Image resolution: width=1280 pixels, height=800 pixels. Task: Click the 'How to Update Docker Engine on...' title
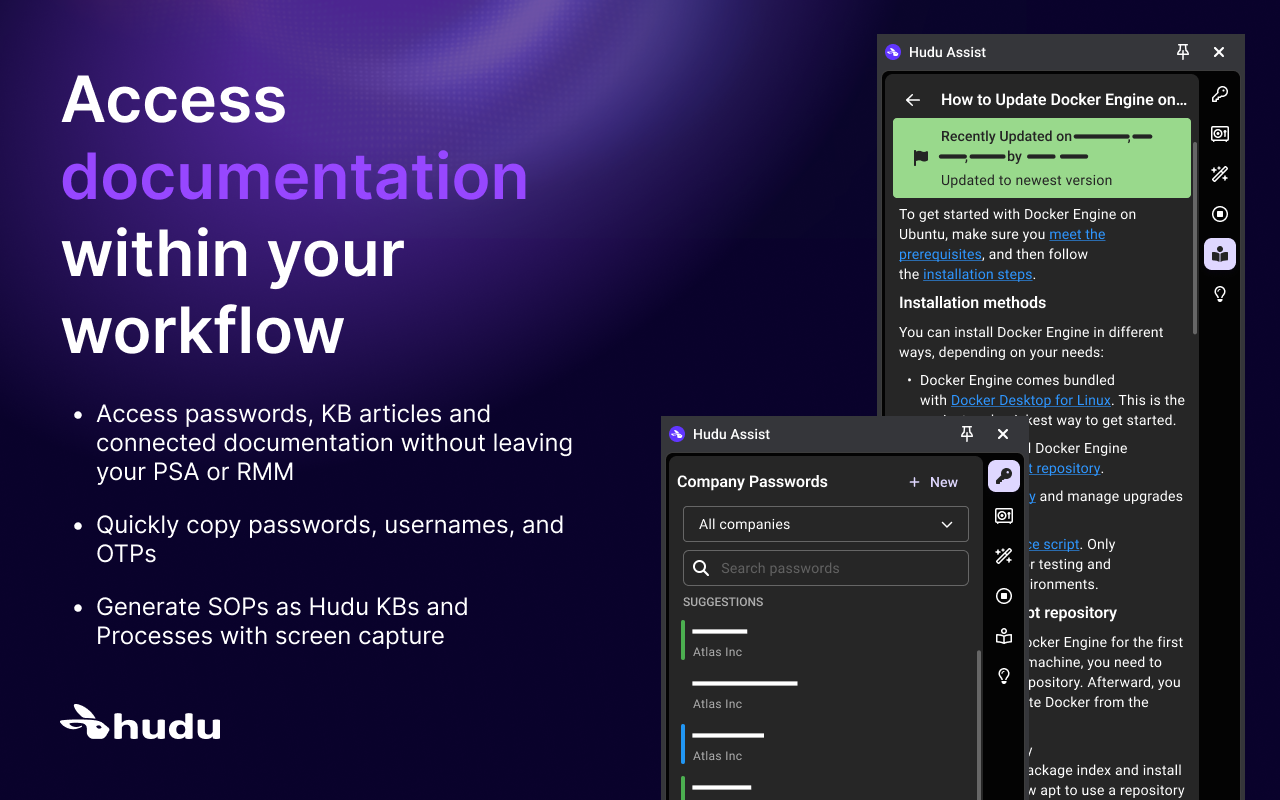1064,100
